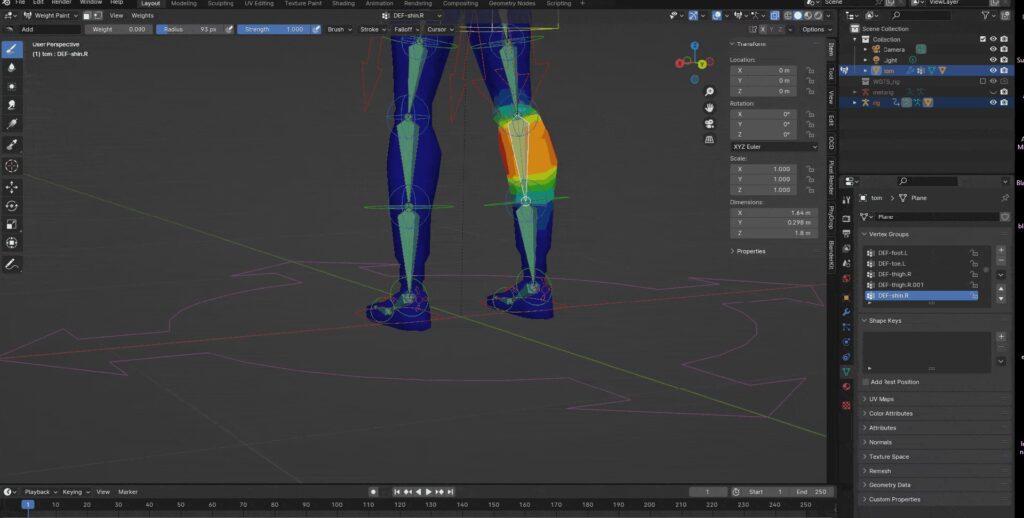Enable Add Rest Position checkbox
The image size is (1024, 518).
[866, 382]
